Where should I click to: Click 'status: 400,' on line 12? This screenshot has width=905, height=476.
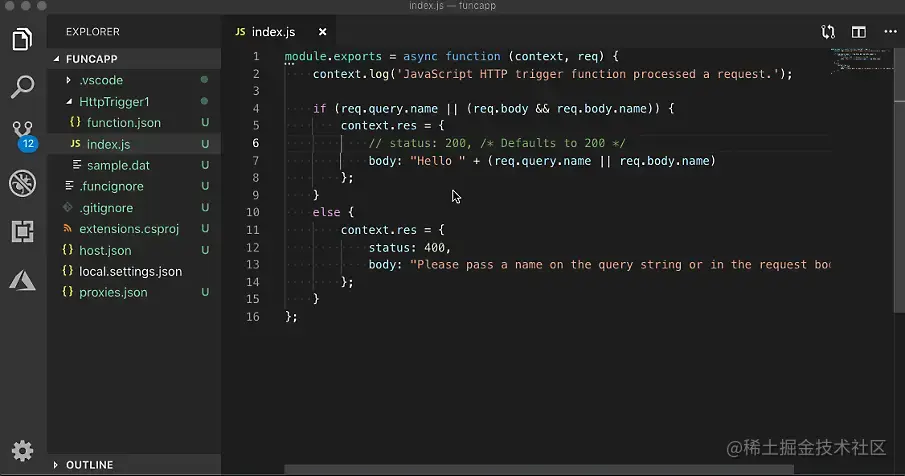pyautogui.click(x=410, y=248)
